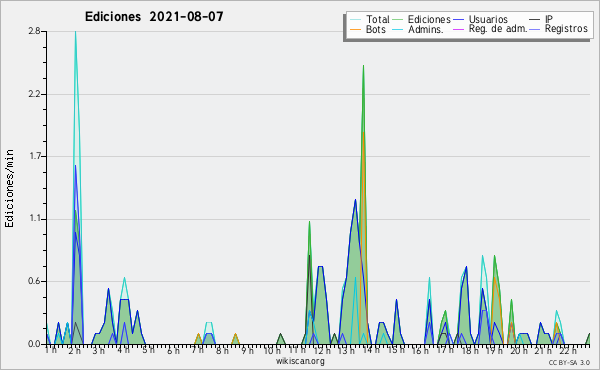The height and width of the screenshot is (370, 600).
Task: Click the y-axis value 0.6
Action: 35,282
